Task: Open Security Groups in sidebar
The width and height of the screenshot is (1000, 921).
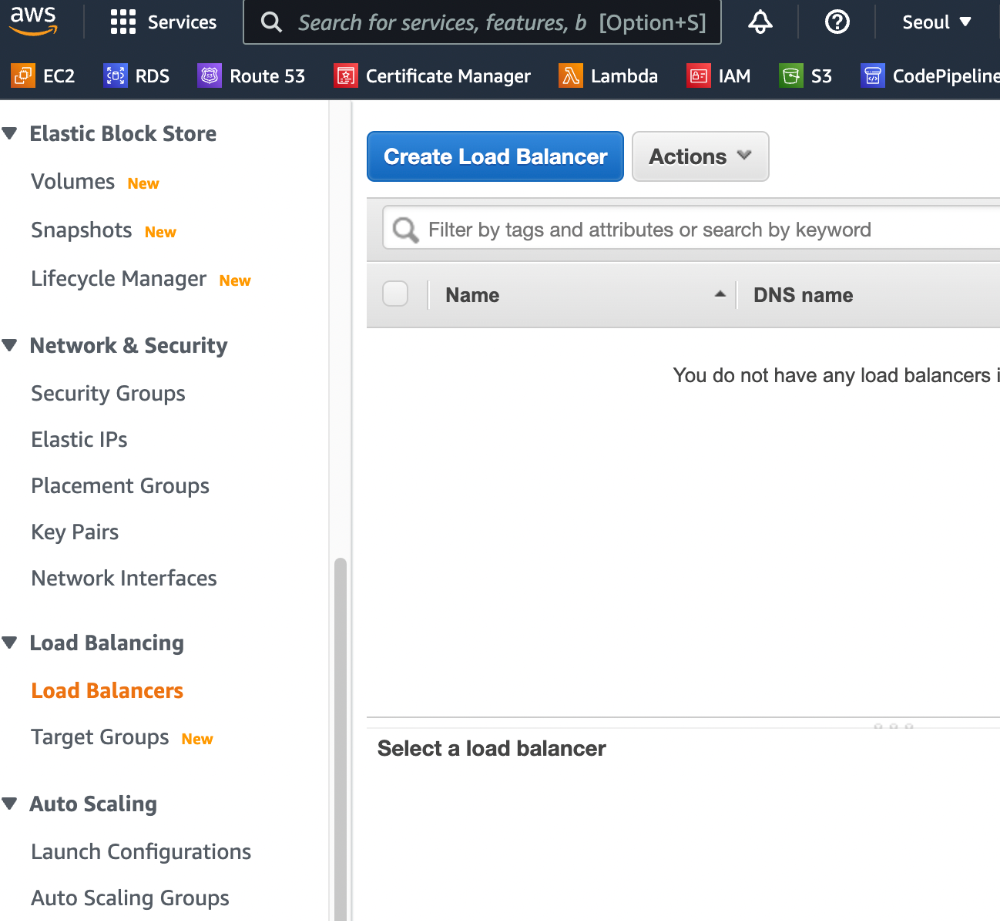Action: point(108,394)
